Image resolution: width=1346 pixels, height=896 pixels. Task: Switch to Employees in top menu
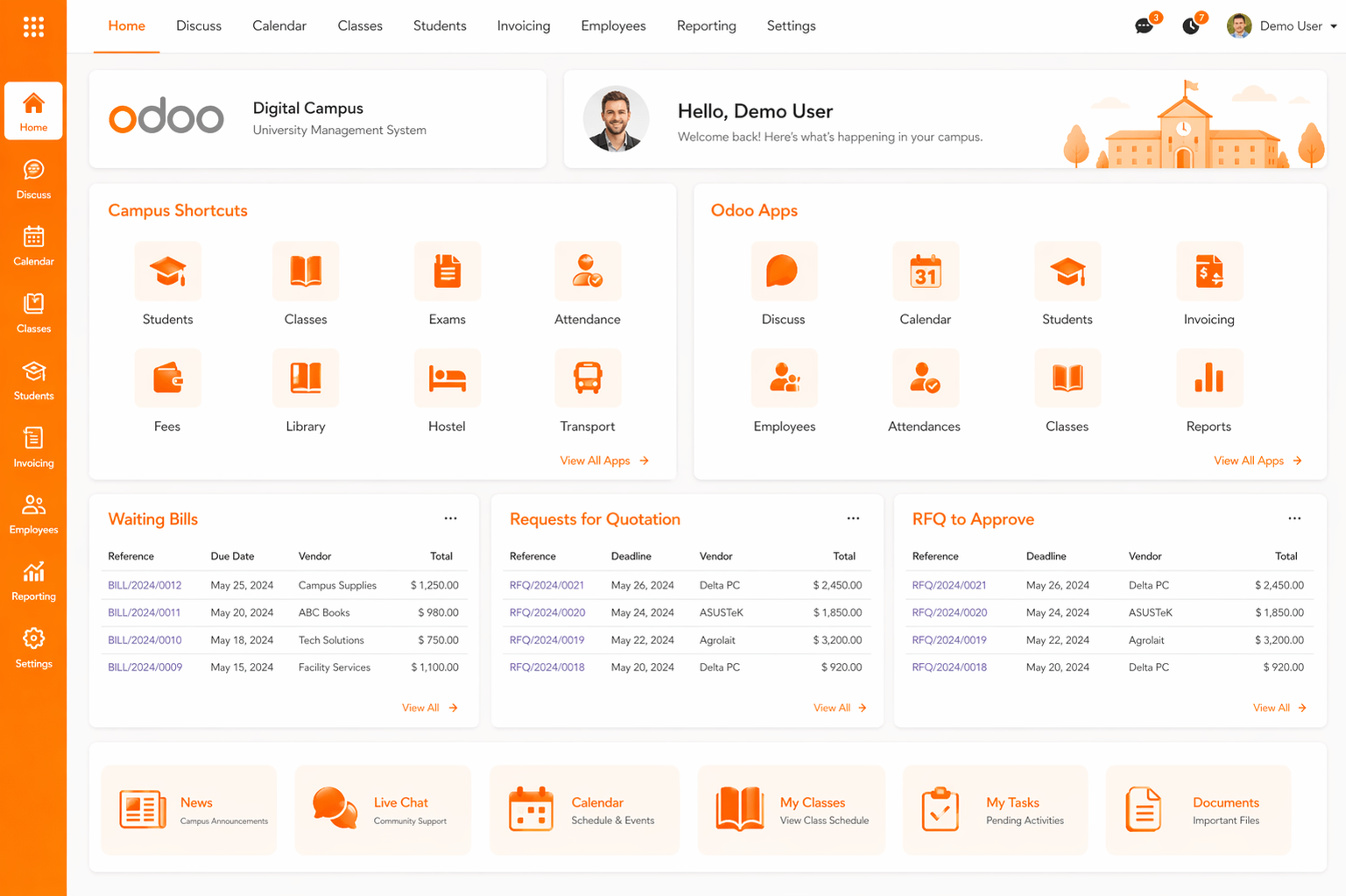point(613,26)
